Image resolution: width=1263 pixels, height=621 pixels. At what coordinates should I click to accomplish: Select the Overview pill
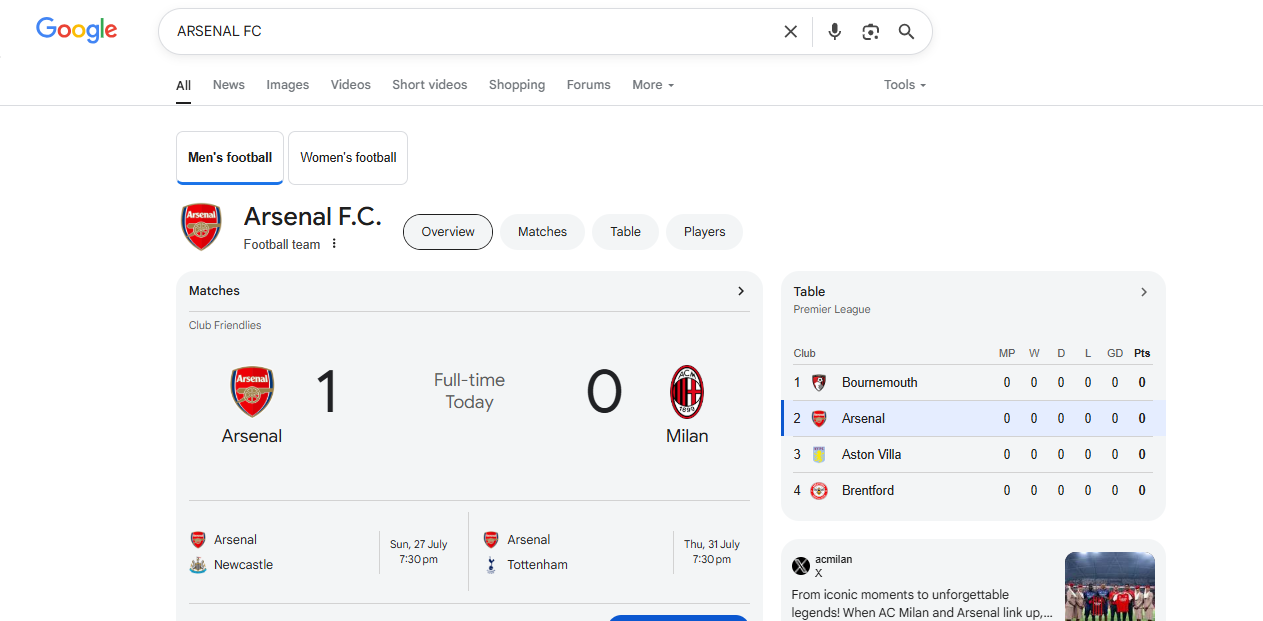[x=447, y=231]
